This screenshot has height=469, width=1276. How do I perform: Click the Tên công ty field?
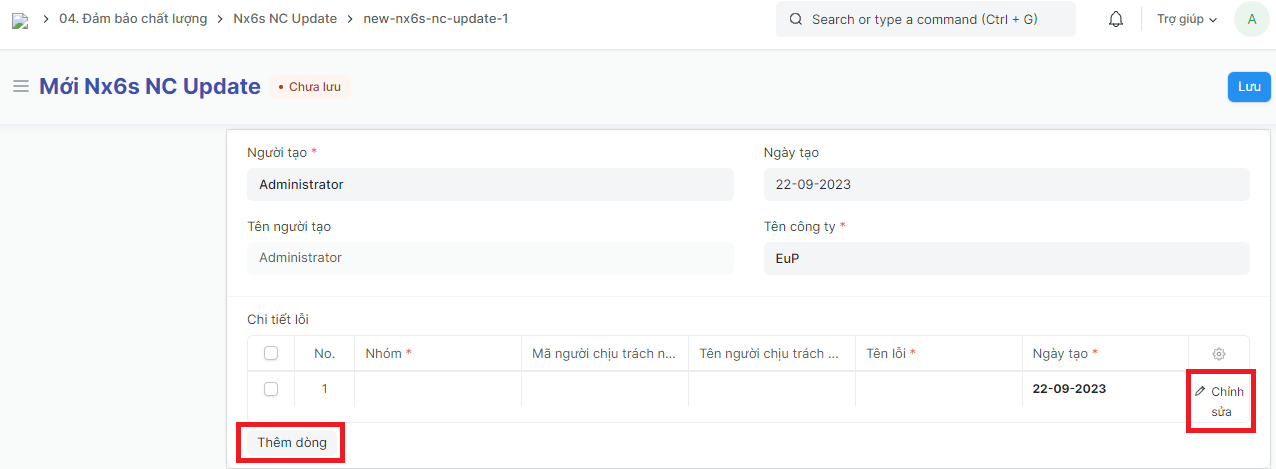click(x=1006, y=258)
